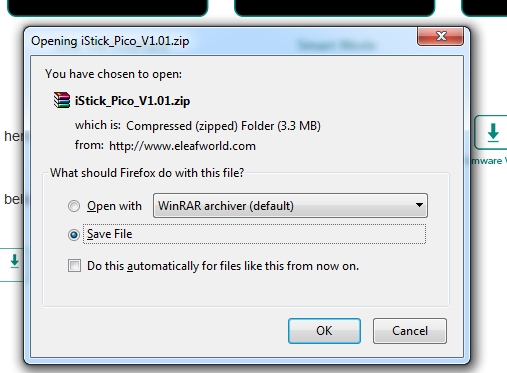
Task: Click the Open with label text
Action: coord(114,206)
